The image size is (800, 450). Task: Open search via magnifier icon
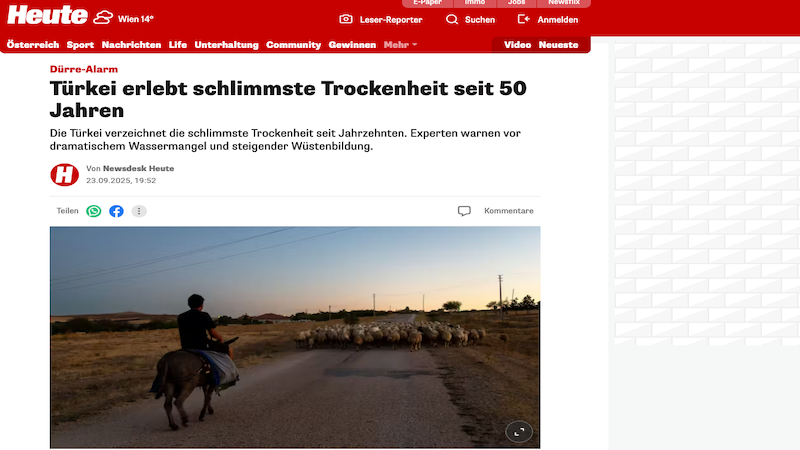point(452,19)
